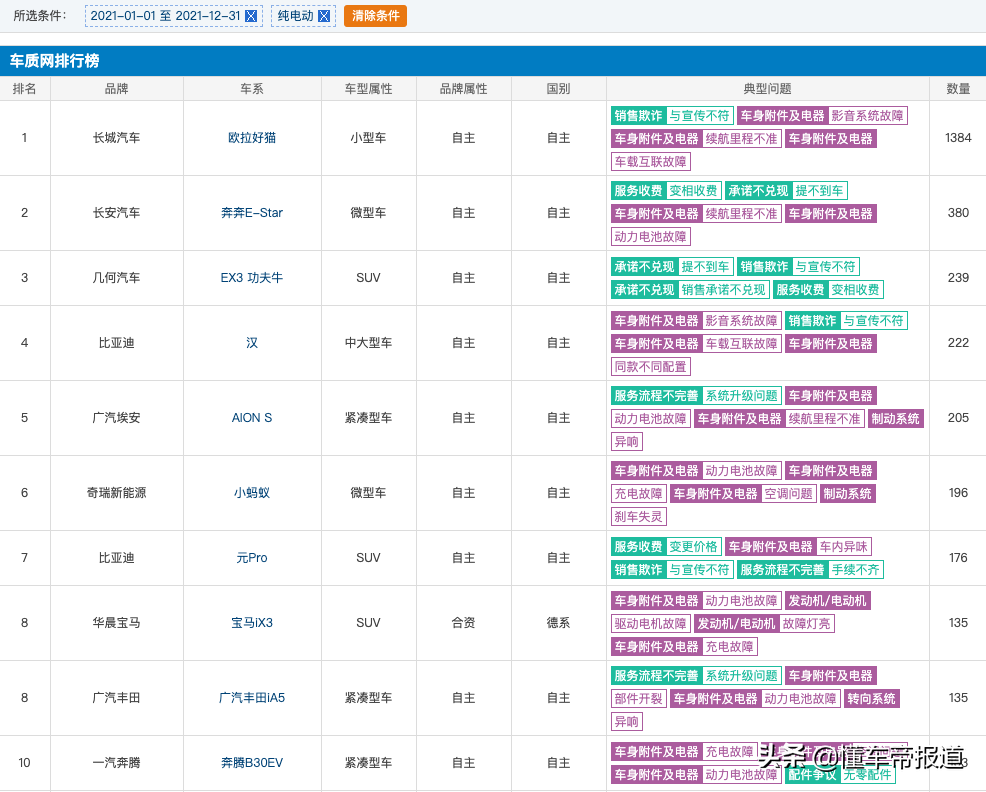Open the 元Pro series link
This screenshot has width=986, height=792.
click(x=252, y=557)
